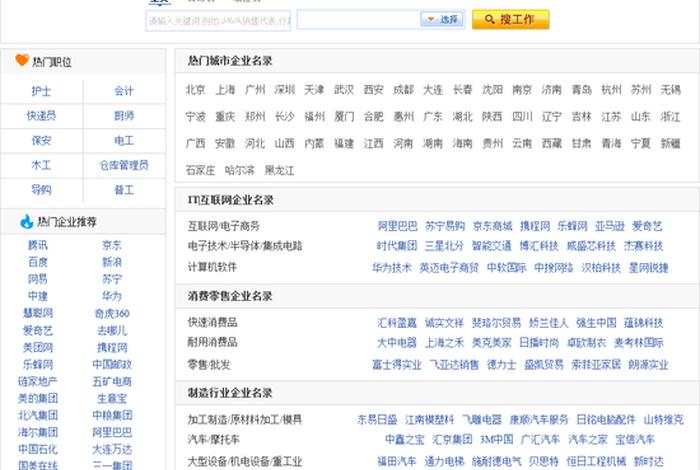700x470 pixels.
Task: Choose the 仓库管理员 job link
Action: click(124, 165)
